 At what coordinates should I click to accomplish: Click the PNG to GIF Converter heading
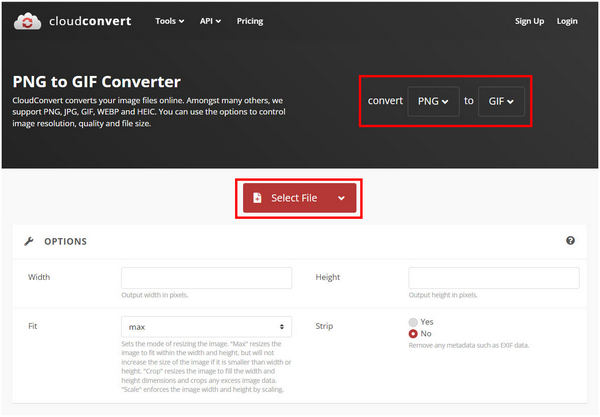(x=96, y=82)
